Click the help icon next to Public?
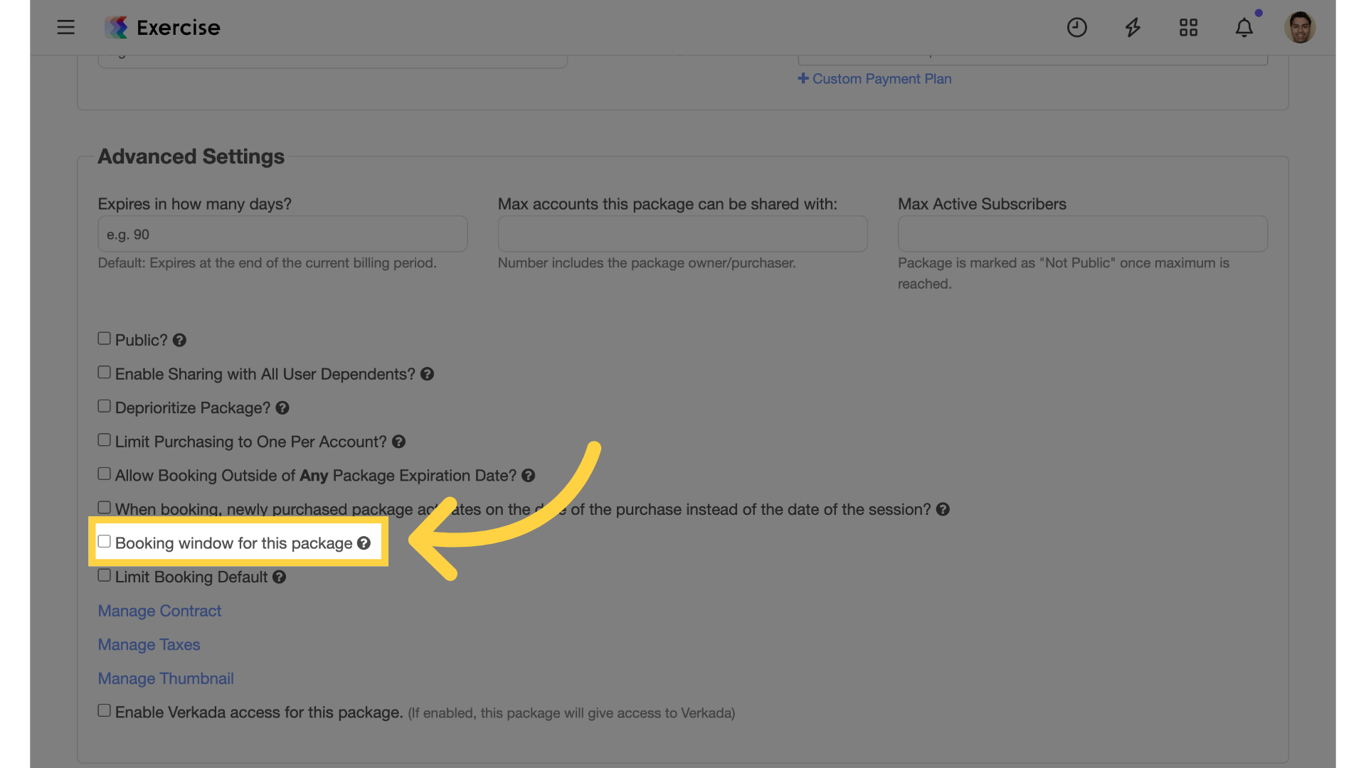 click(x=179, y=340)
